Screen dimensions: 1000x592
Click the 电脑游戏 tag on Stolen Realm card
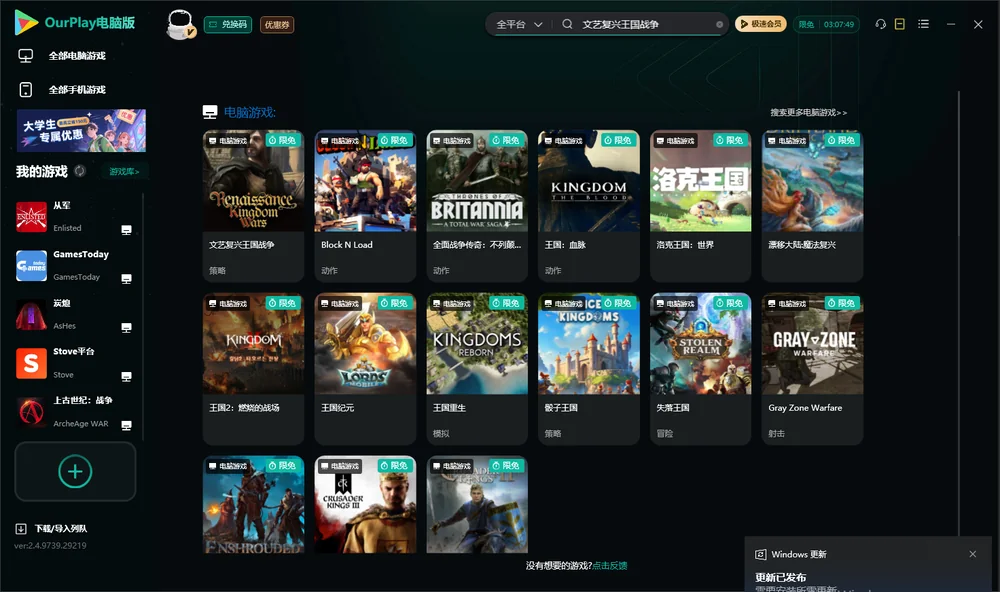pyautogui.click(x=674, y=303)
